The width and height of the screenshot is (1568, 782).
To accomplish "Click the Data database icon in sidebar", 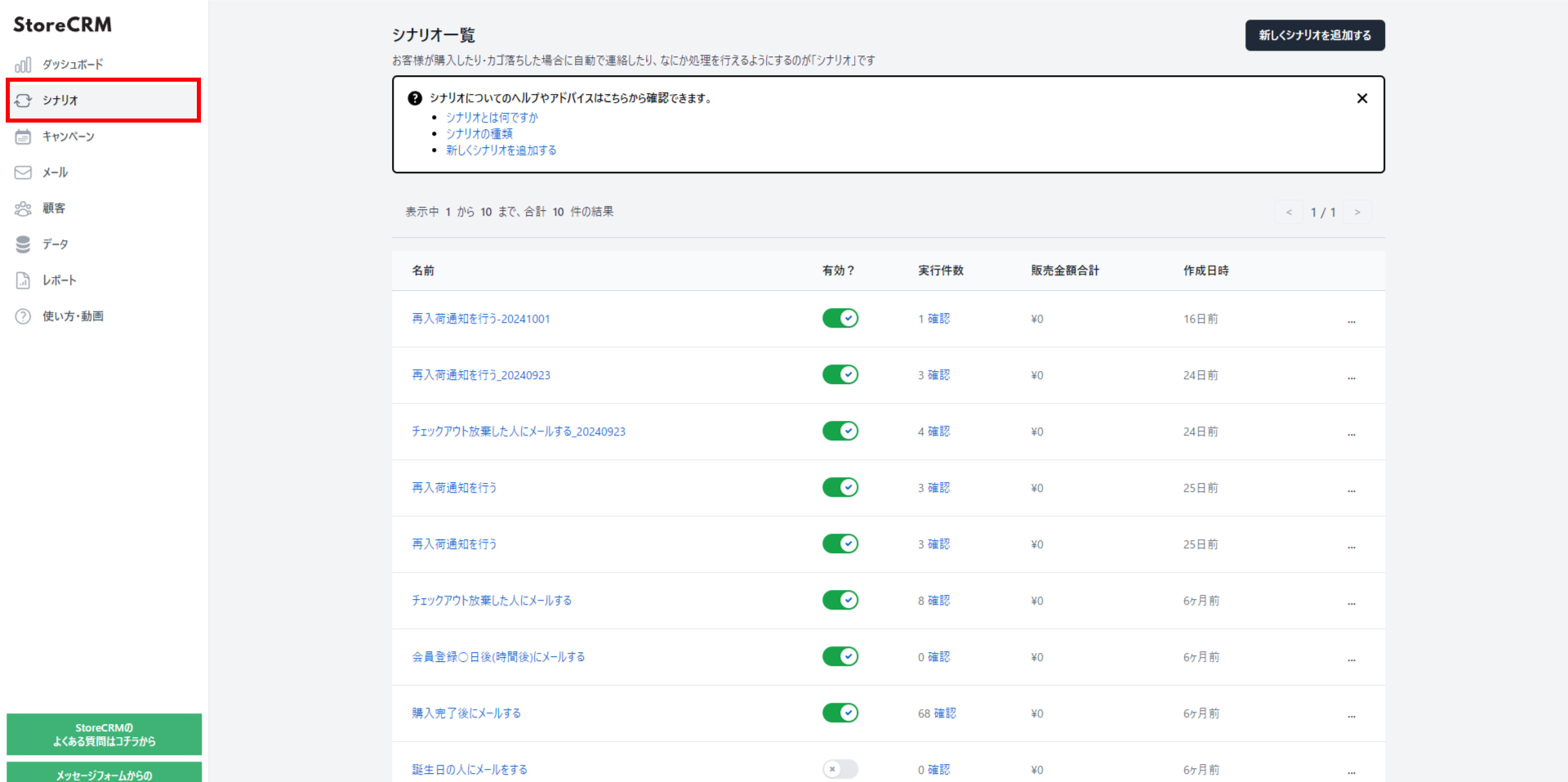I will pos(23,244).
